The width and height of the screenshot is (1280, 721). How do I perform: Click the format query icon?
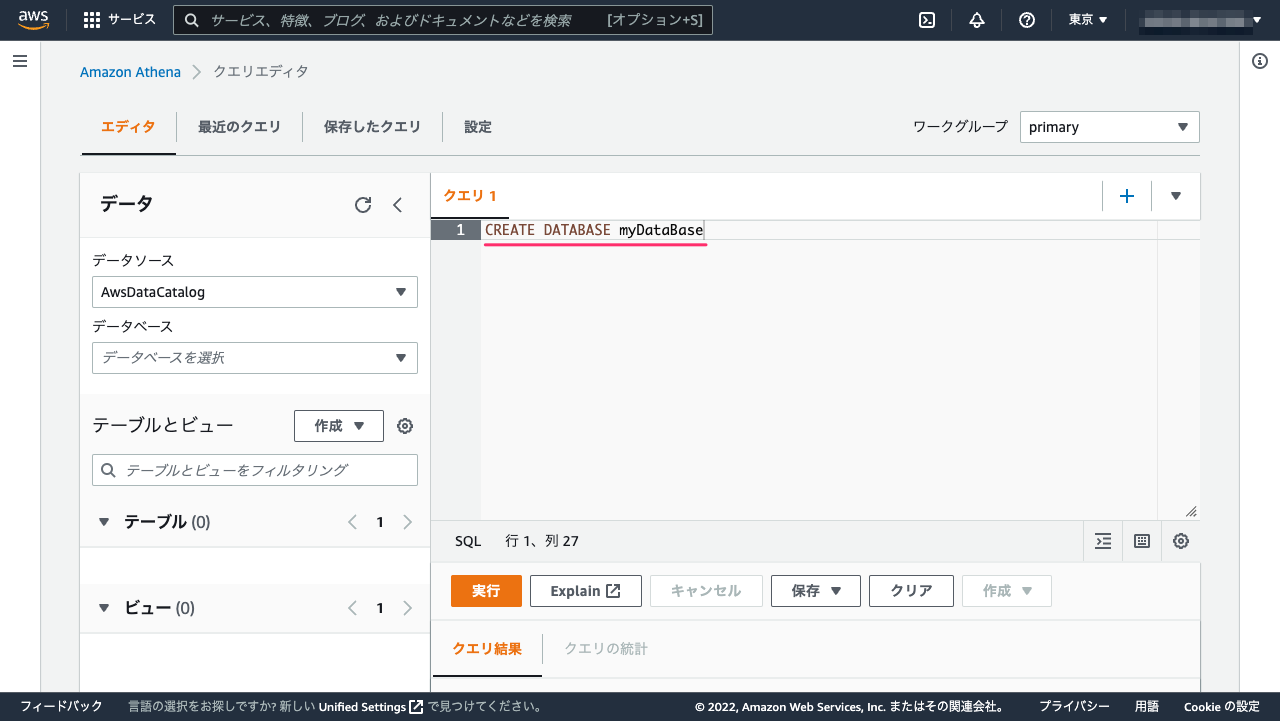point(1103,541)
